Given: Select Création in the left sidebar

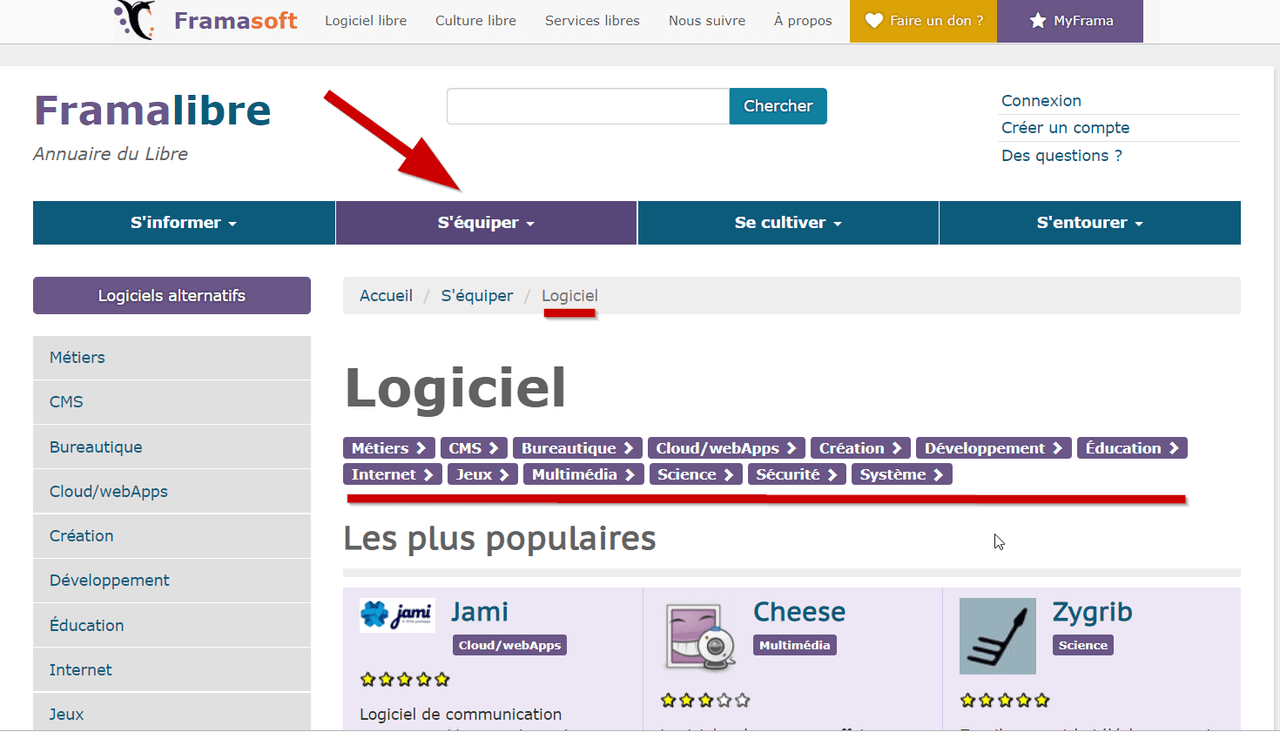Looking at the screenshot, I should 172,536.
